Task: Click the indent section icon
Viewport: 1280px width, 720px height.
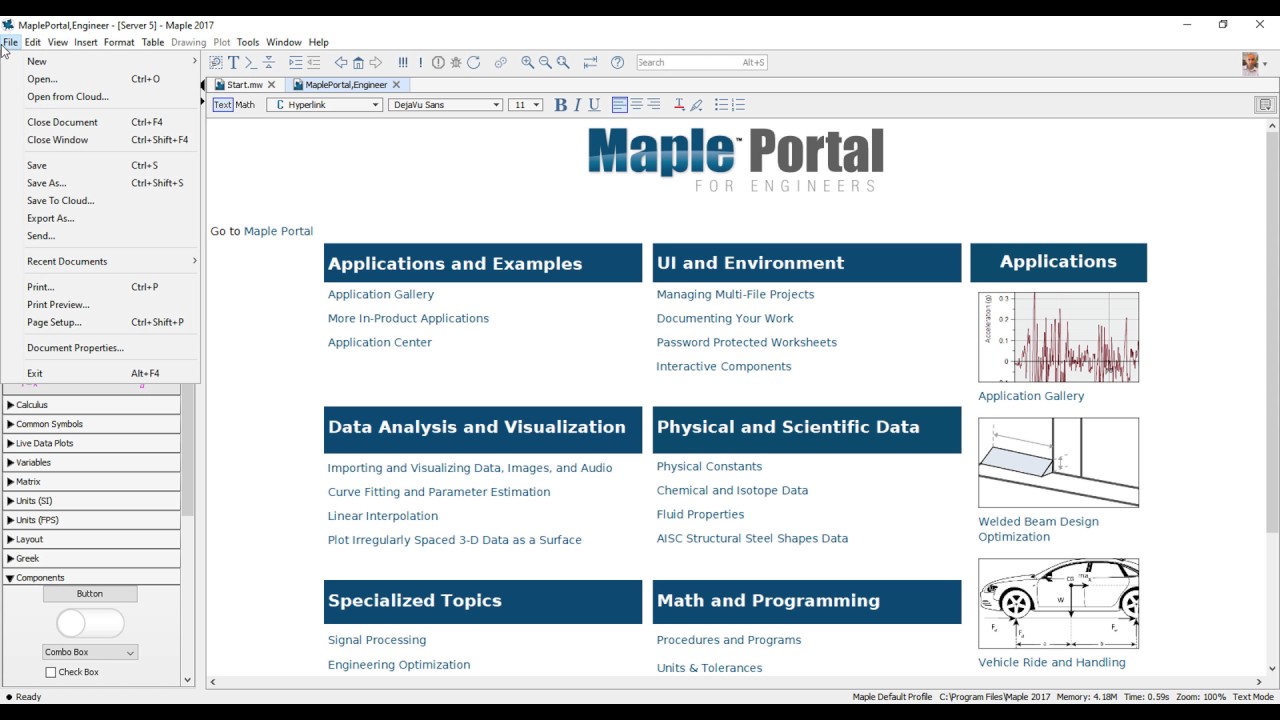Action: (x=295, y=62)
